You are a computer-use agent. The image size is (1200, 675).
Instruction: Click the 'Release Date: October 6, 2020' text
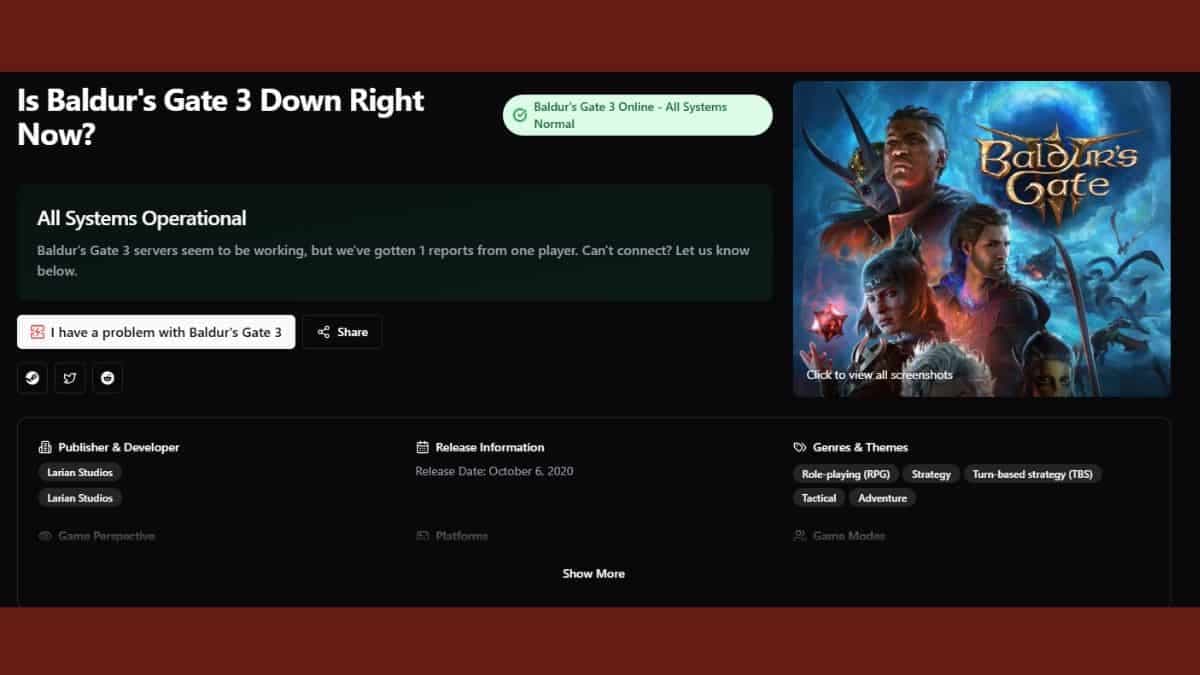494,471
